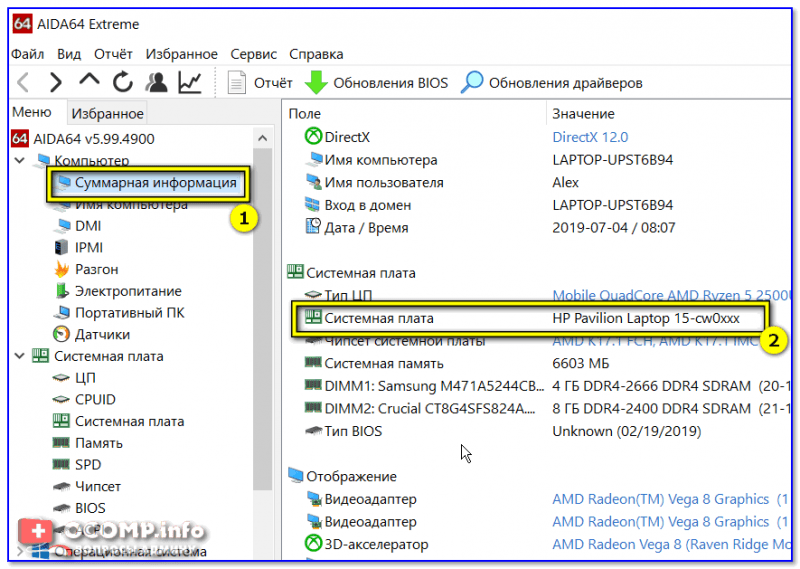Open the Mobile QuadCore AMD Ryzen link
Image resolution: width=800 pixels, height=569 pixels.
tap(671, 295)
